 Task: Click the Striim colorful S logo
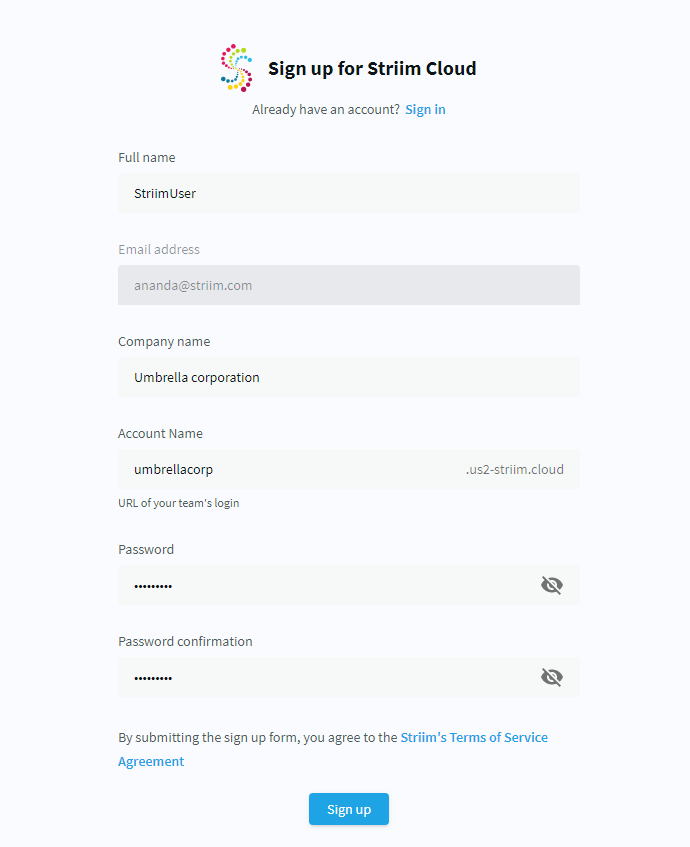click(x=236, y=68)
